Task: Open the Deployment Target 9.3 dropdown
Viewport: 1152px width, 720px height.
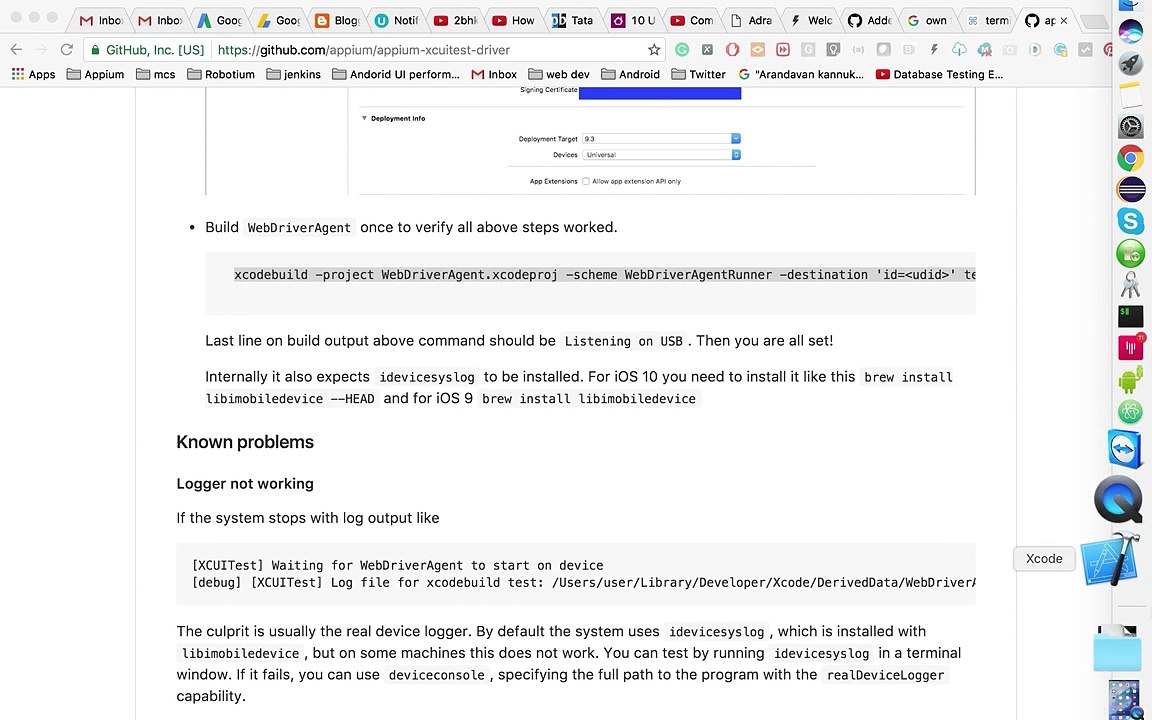Action: pos(661,138)
